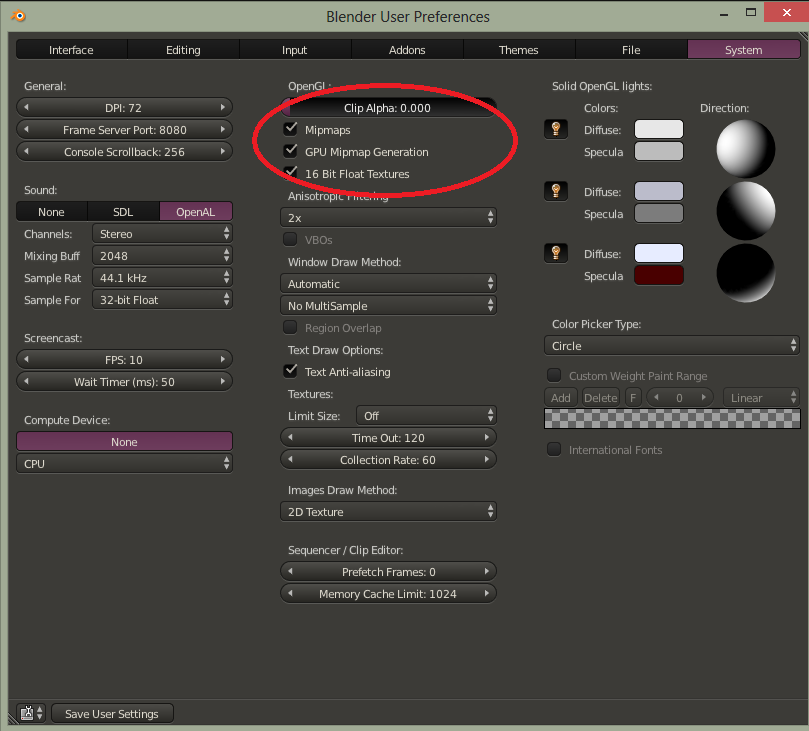Click Save User Settings button
The height and width of the screenshot is (731, 809).
coord(112,713)
